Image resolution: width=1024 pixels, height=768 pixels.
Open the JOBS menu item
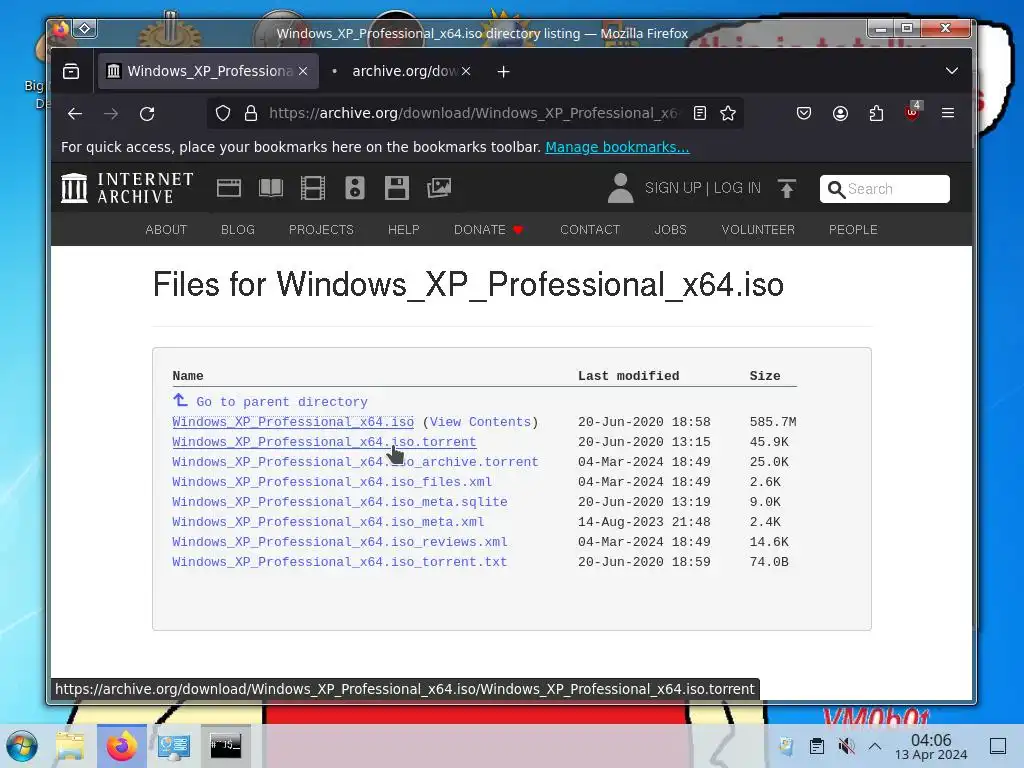(x=671, y=230)
